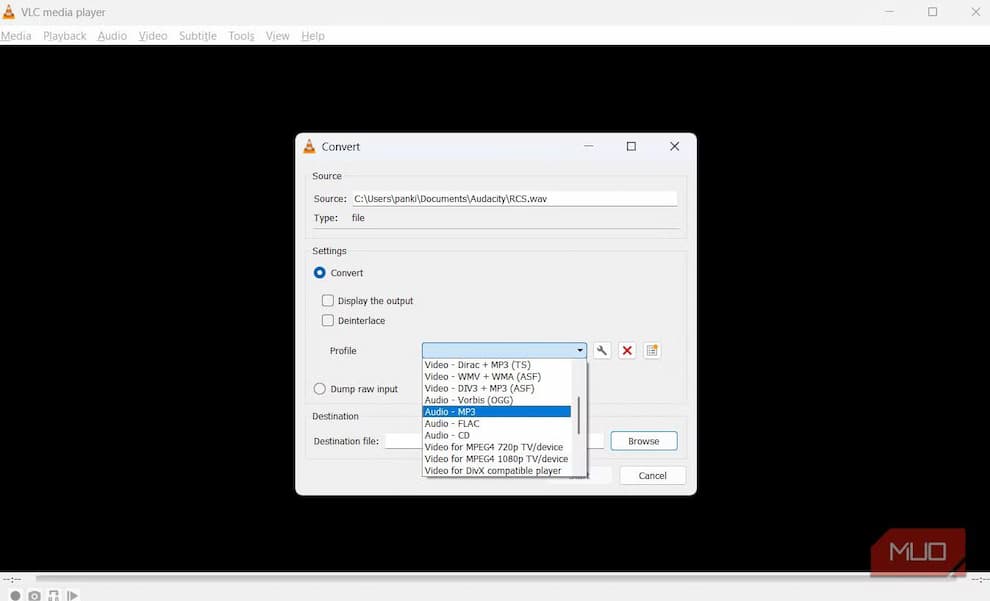
Task: Open the Playback menu
Action: [x=64, y=36]
